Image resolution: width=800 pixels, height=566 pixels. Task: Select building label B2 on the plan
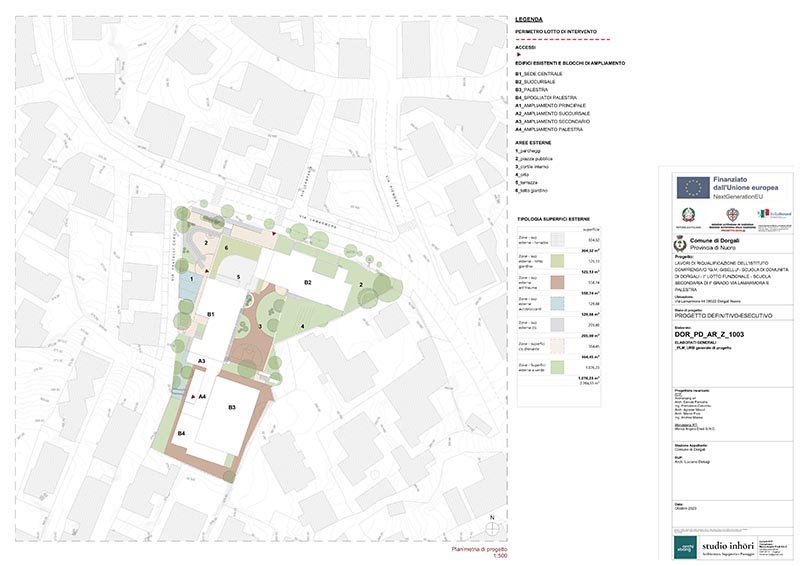coord(309,285)
